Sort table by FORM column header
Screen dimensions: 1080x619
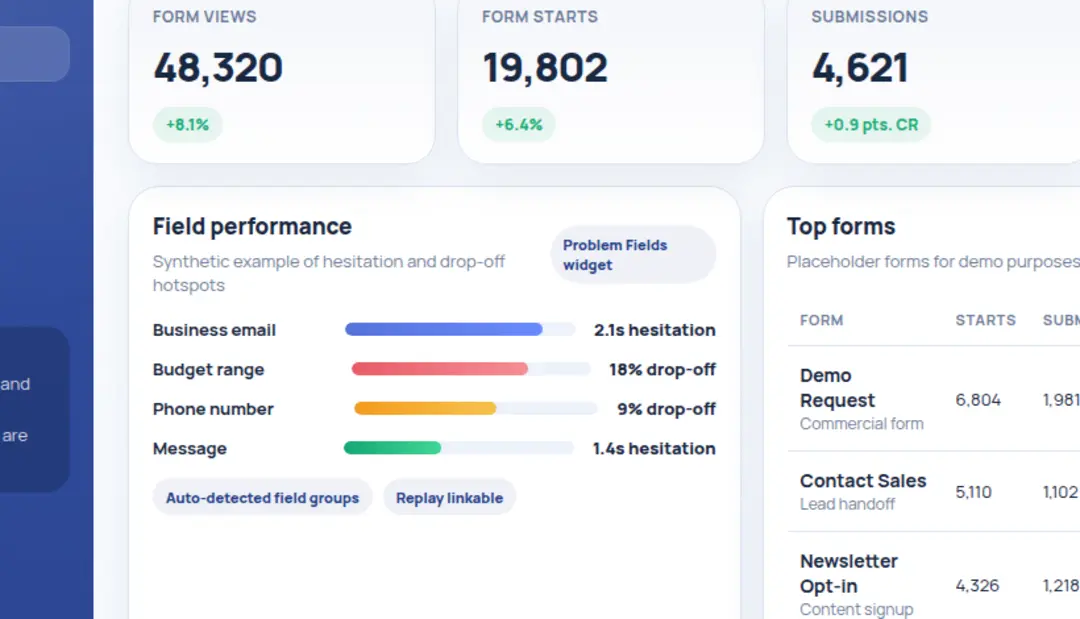click(821, 320)
